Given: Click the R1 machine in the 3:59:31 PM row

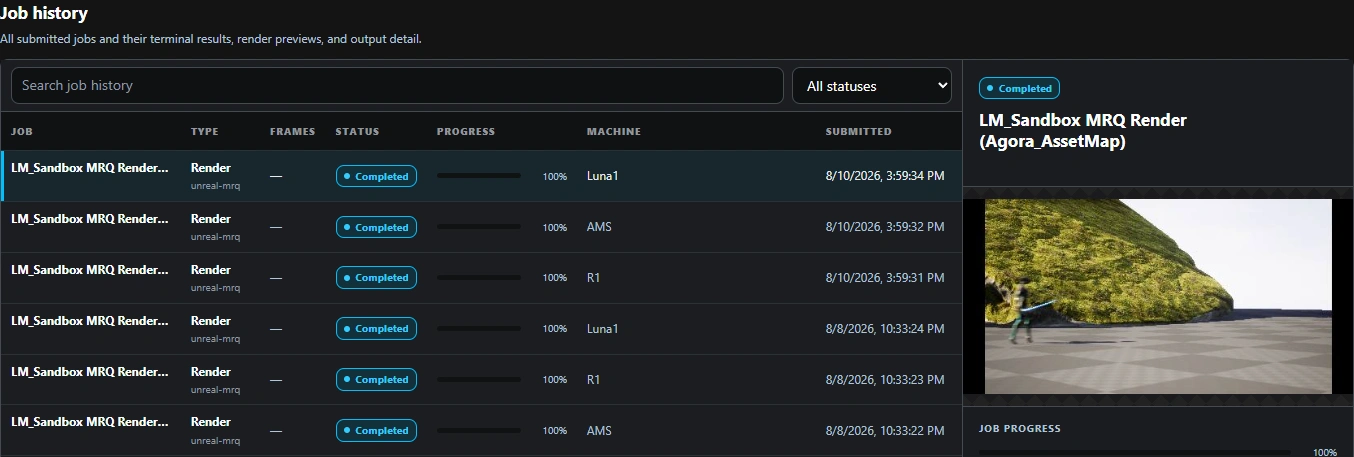Looking at the screenshot, I should [594, 277].
